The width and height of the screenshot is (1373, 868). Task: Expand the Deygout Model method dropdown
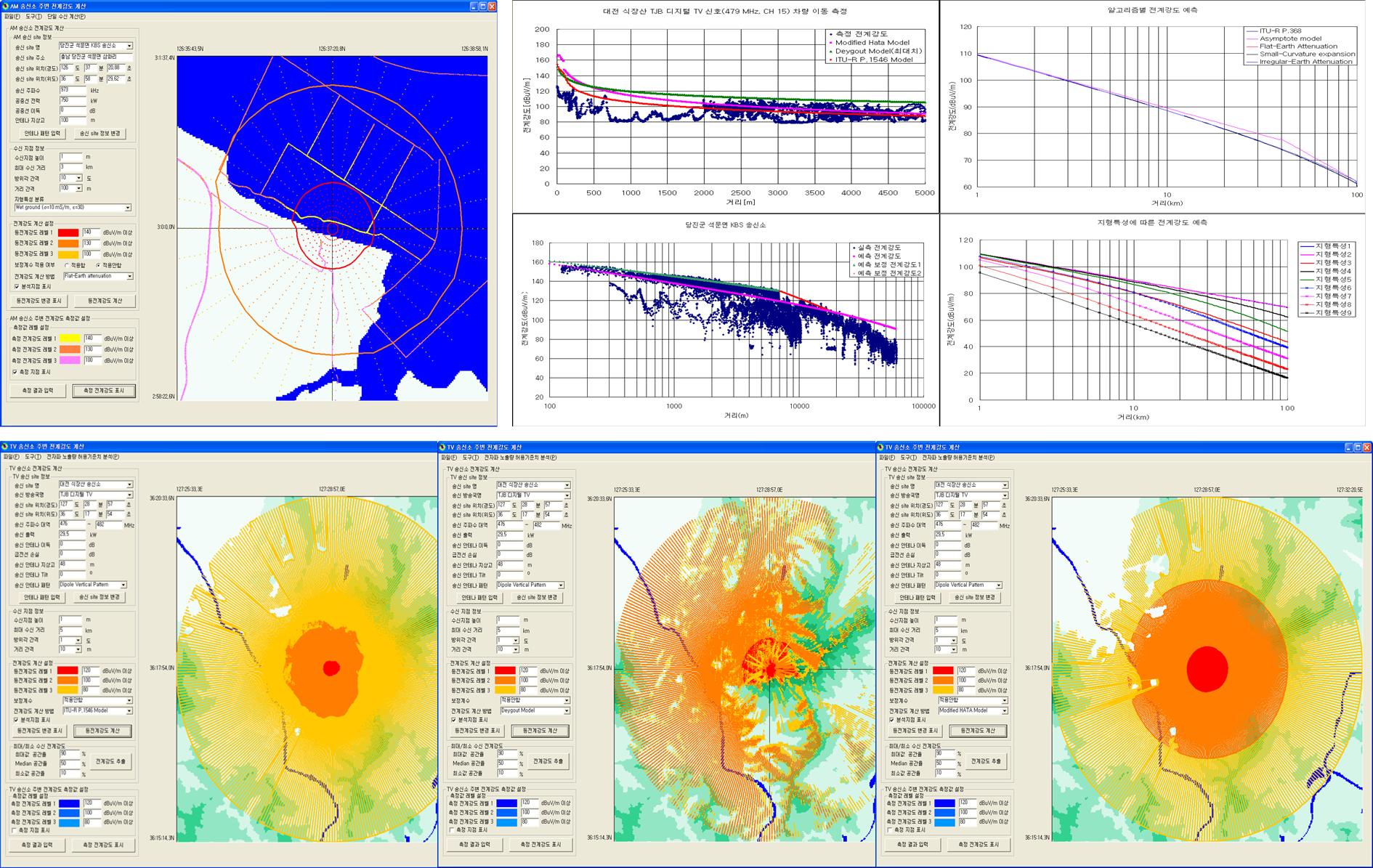click(566, 710)
